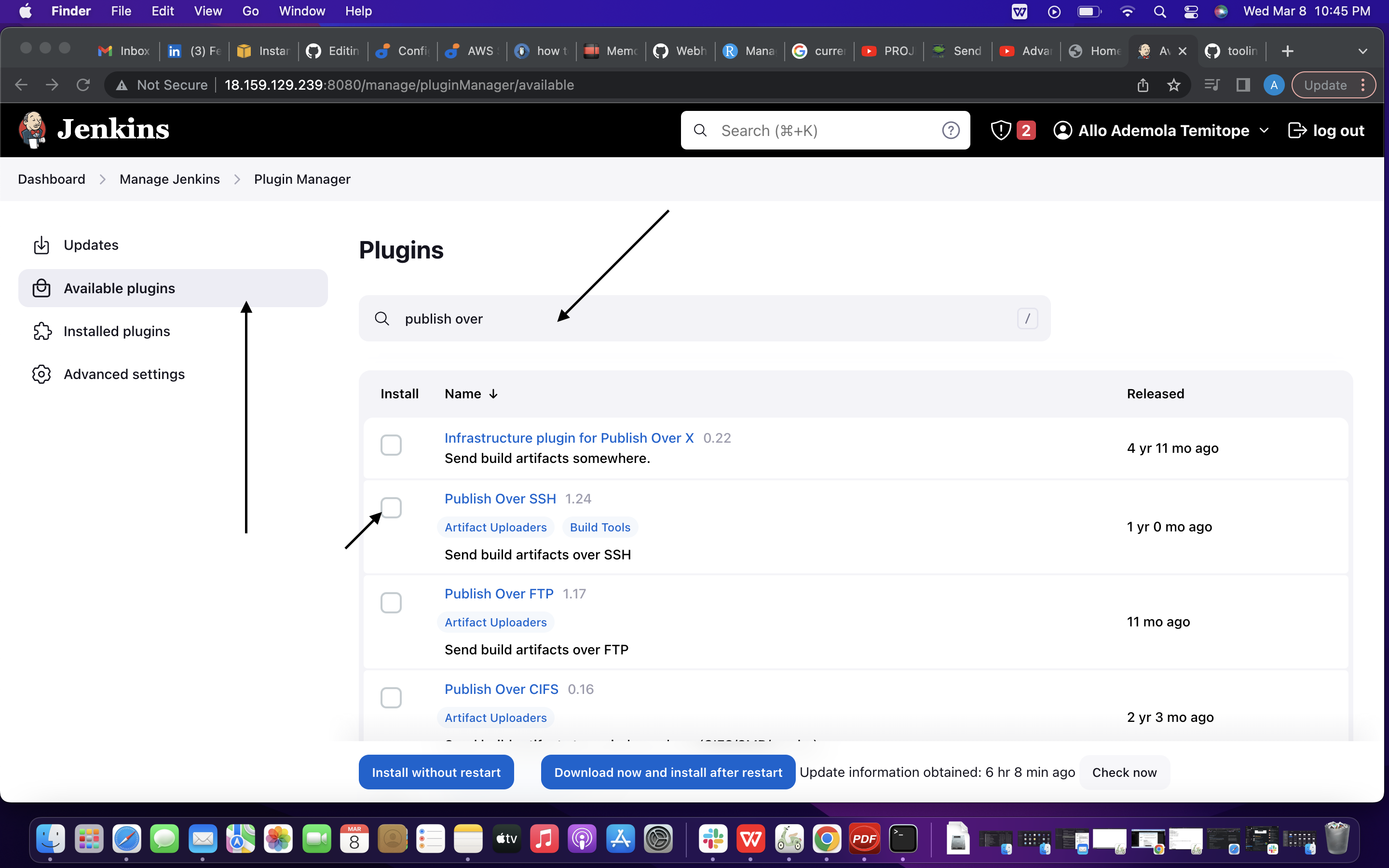Open the Publish Over CIFS plugin link

point(501,689)
